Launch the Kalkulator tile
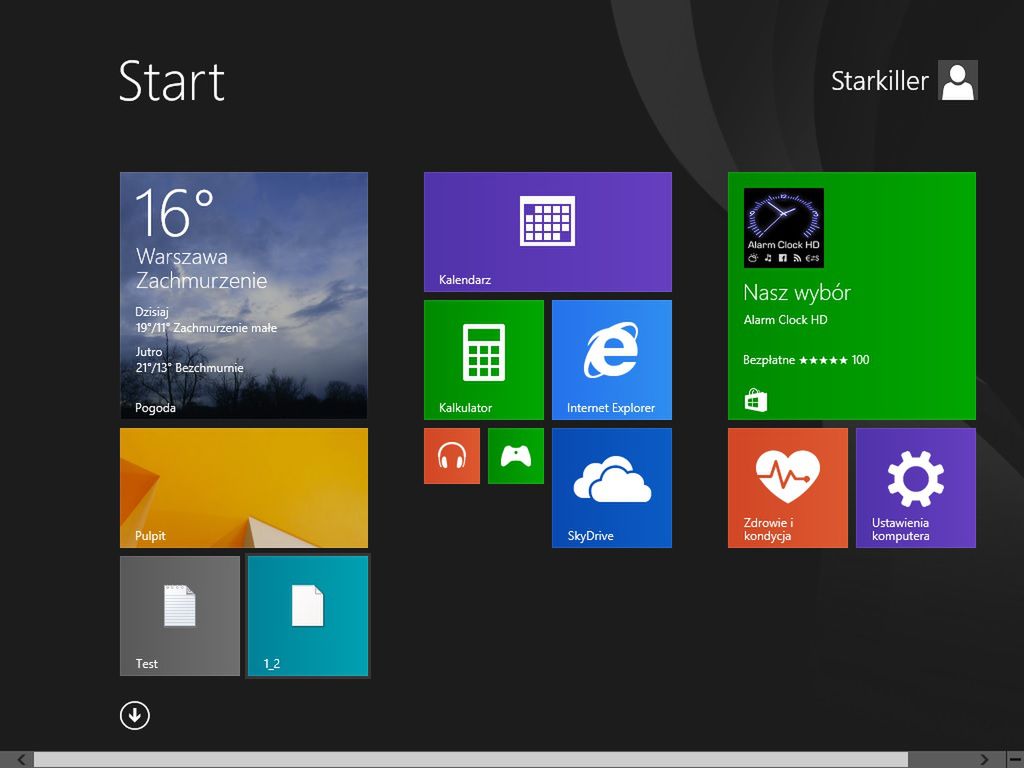Viewport: 1024px width, 768px height. (483, 360)
